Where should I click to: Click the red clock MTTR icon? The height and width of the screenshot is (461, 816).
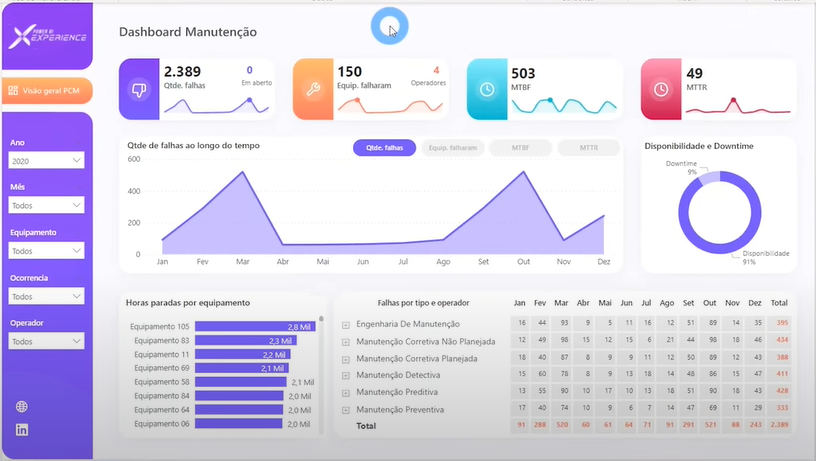coord(660,89)
